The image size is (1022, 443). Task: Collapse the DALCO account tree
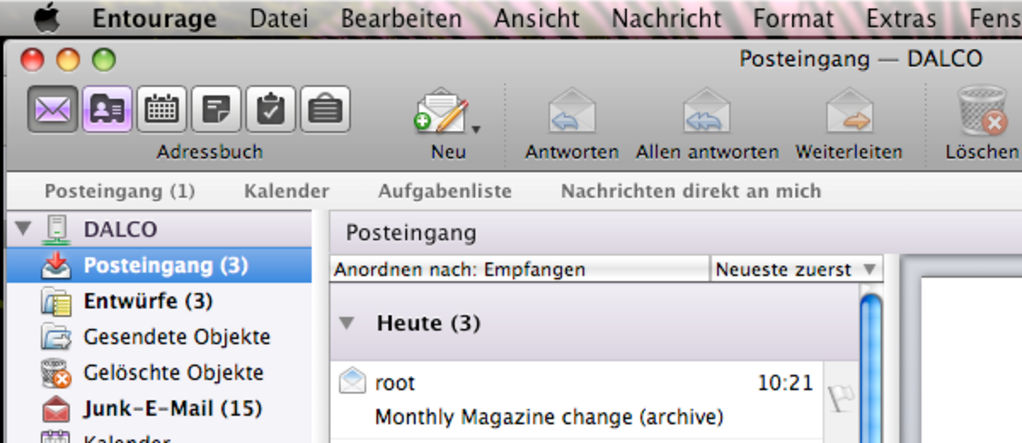[x=23, y=229]
